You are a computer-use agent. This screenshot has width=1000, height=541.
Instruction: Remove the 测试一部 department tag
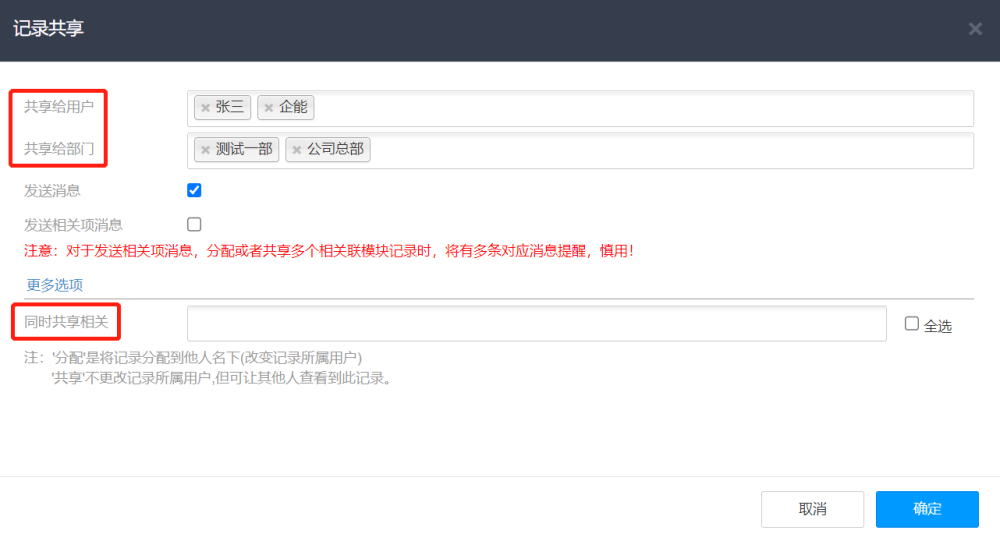coord(205,150)
